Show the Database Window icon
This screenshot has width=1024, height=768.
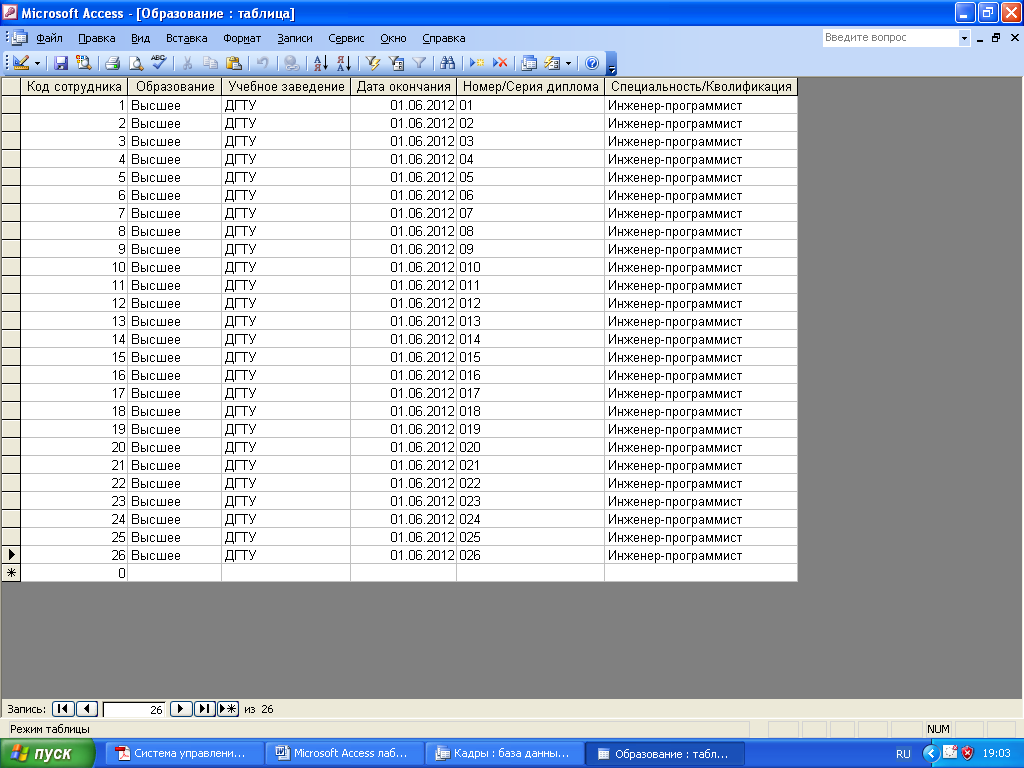pyautogui.click(x=529, y=63)
